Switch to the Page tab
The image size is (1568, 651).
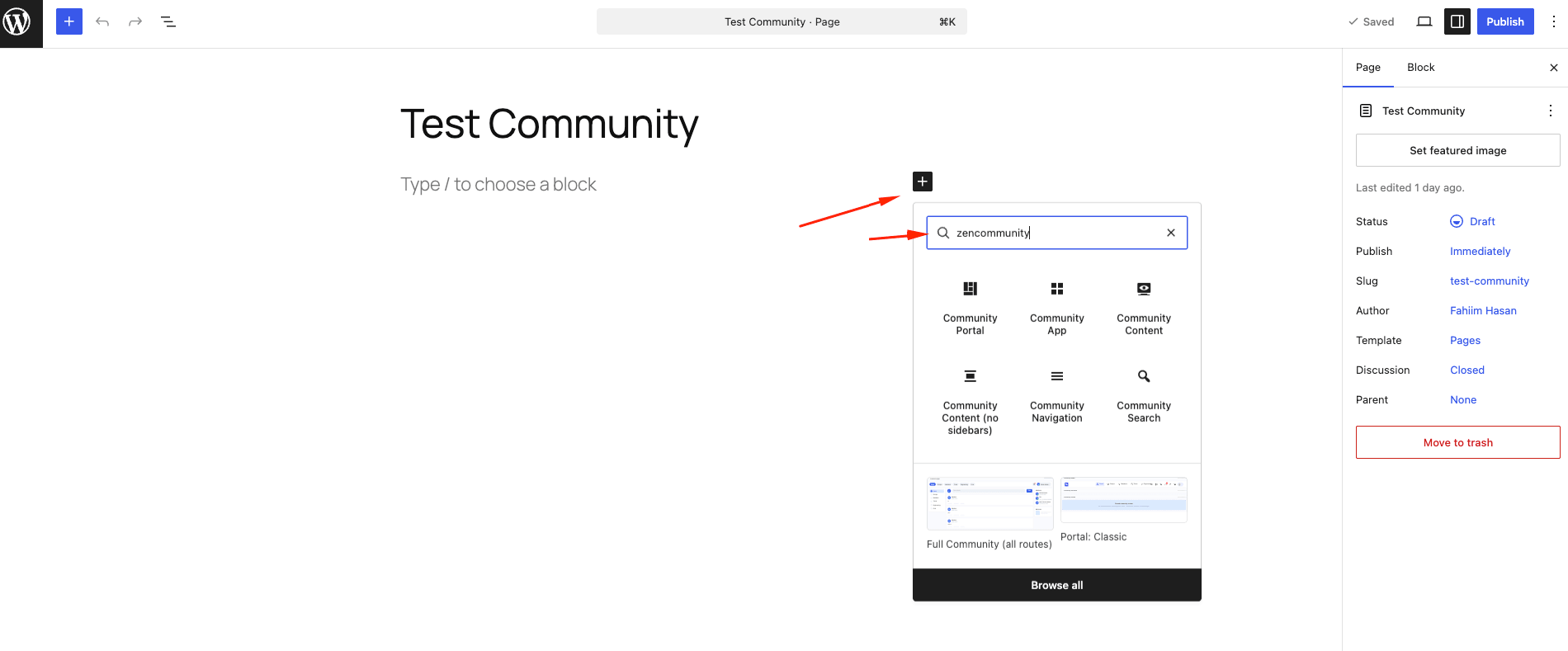(x=1368, y=68)
